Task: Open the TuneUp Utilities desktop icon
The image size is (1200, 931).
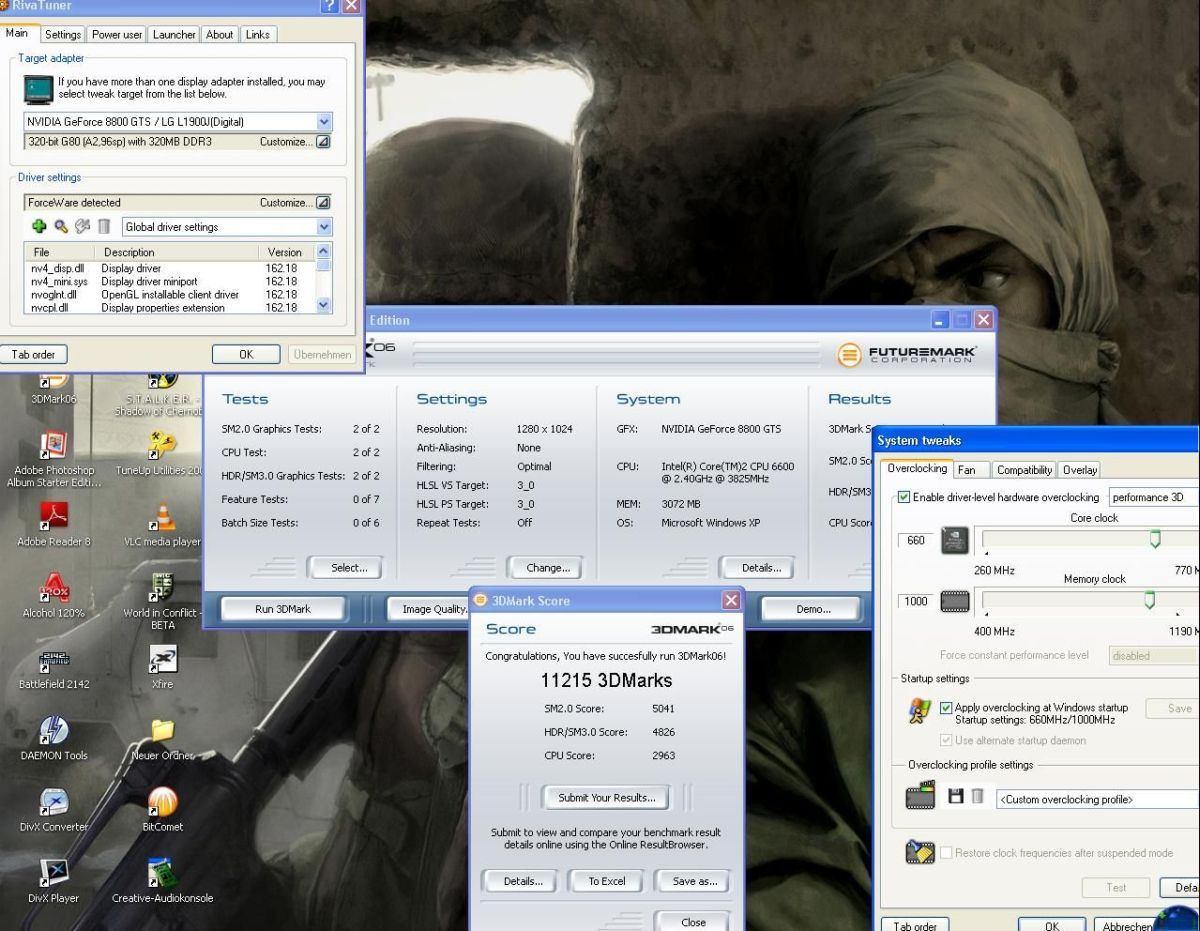Action: tap(163, 444)
